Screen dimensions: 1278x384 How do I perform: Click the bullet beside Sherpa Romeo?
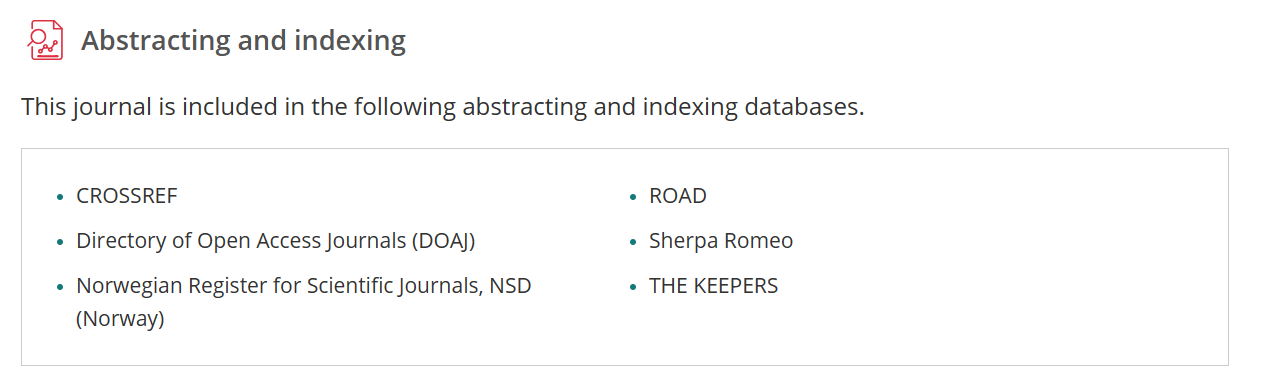click(633, 242)
